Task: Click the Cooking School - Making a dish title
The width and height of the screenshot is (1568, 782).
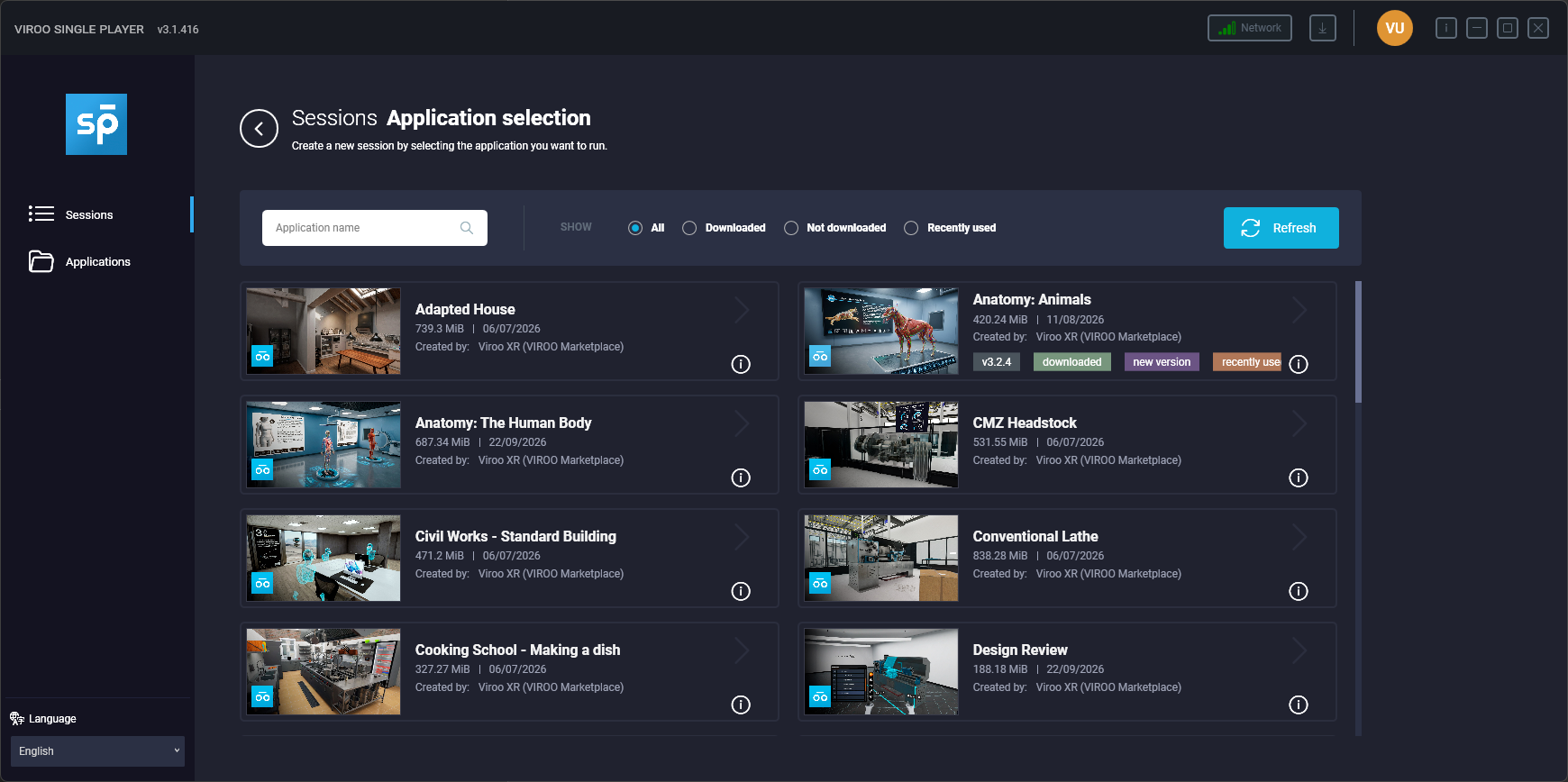Action: [x=517, y=650]
